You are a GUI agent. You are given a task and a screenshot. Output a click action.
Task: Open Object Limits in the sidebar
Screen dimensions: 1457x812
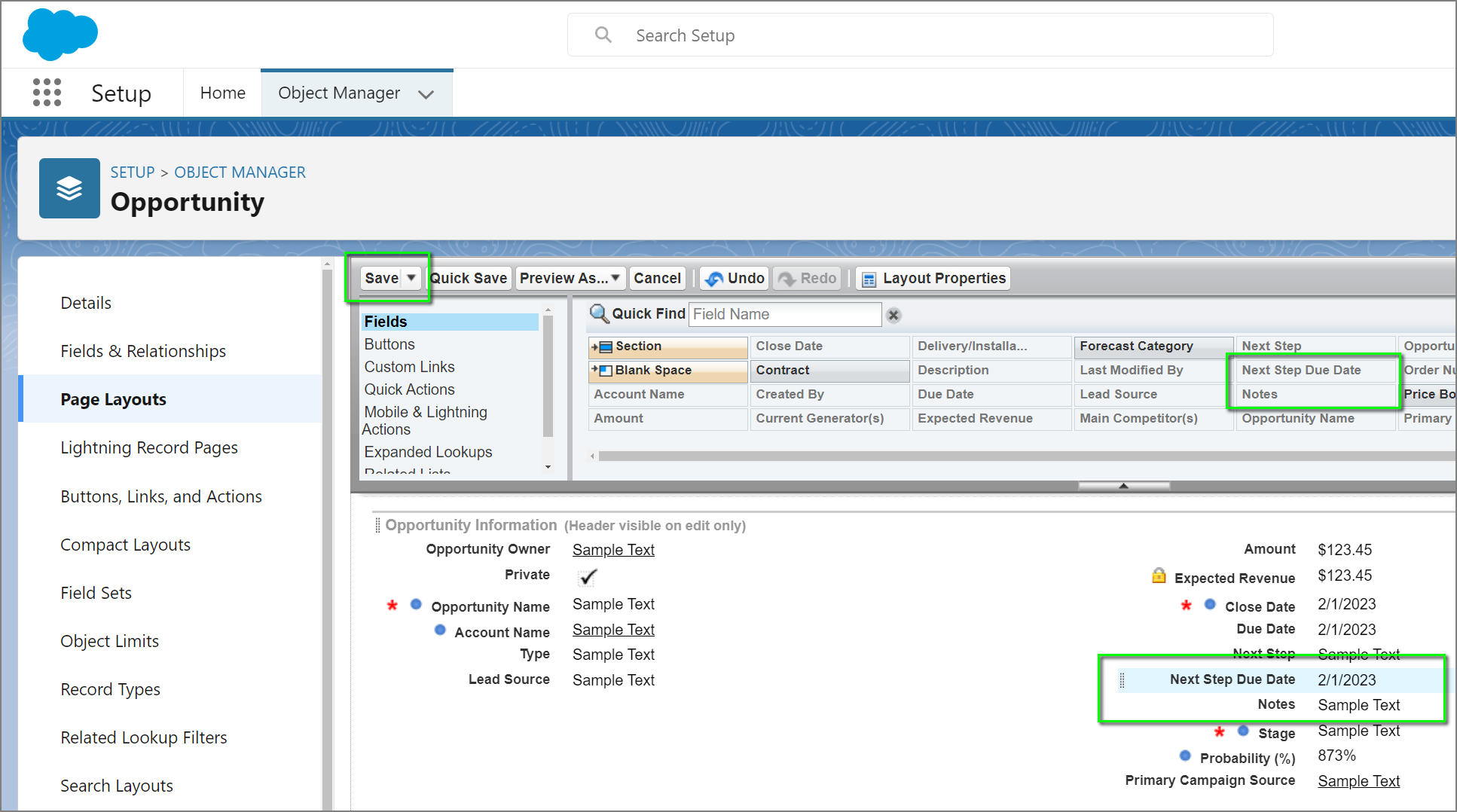tap(109, 641)
